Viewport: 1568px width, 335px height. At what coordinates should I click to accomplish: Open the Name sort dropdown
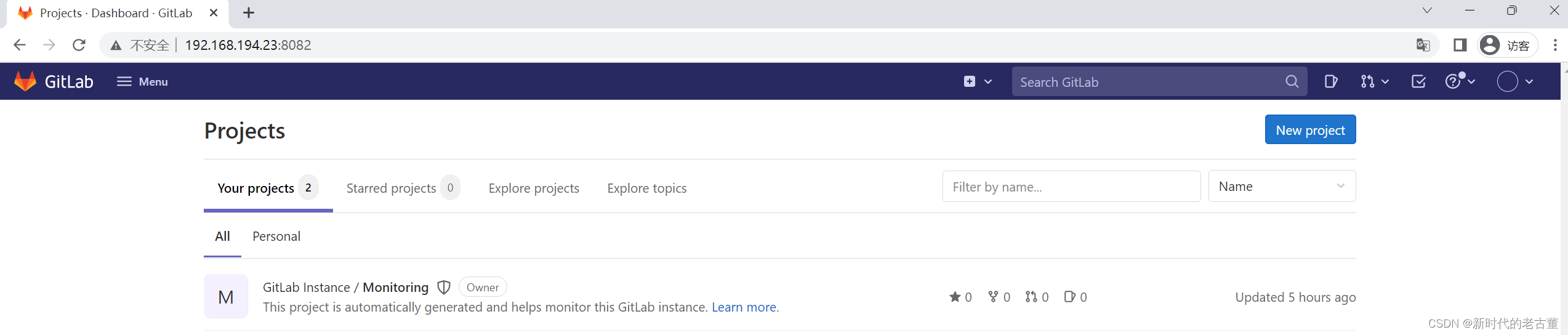tap(1282, 186)
